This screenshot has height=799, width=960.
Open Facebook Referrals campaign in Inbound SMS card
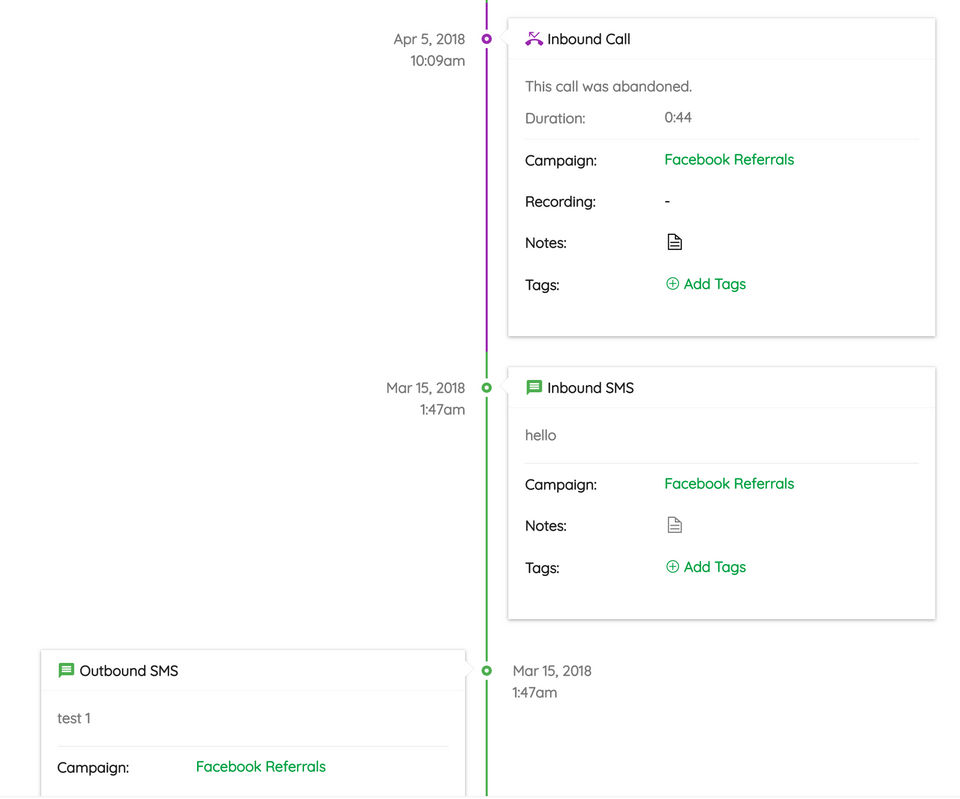click(x=729, y=483)
